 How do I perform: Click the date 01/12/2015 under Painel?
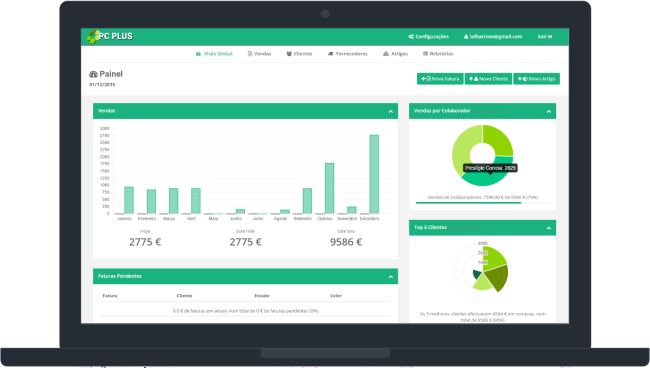pos(102,85)
